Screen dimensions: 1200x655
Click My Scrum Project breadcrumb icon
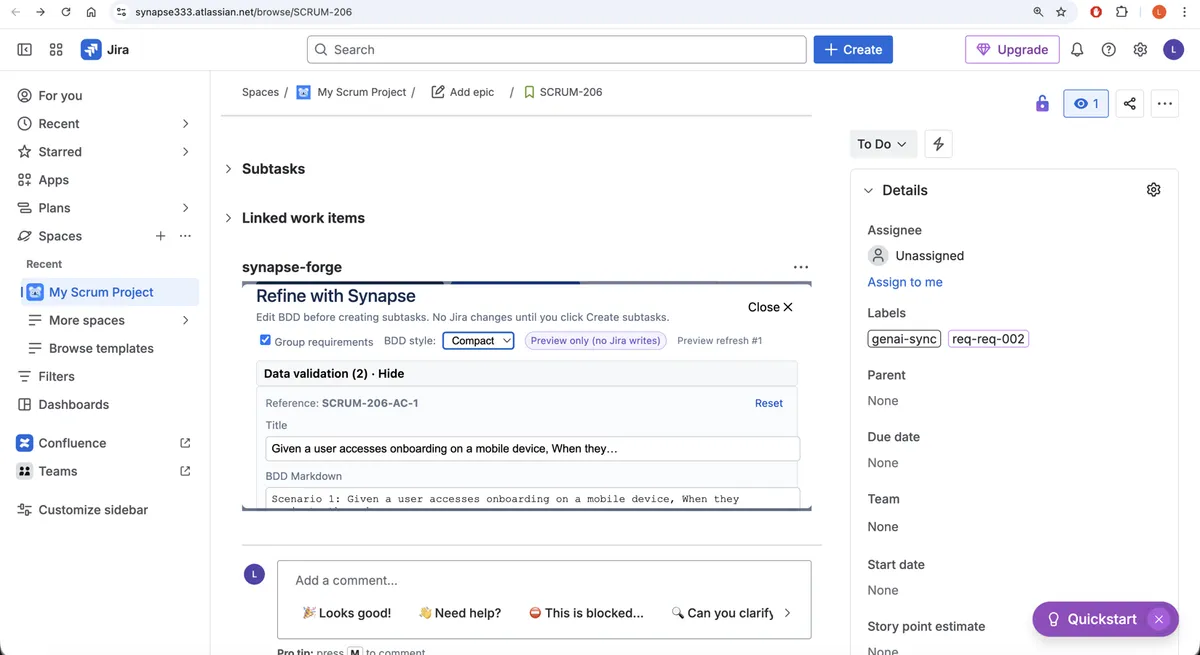click(304, 92)
